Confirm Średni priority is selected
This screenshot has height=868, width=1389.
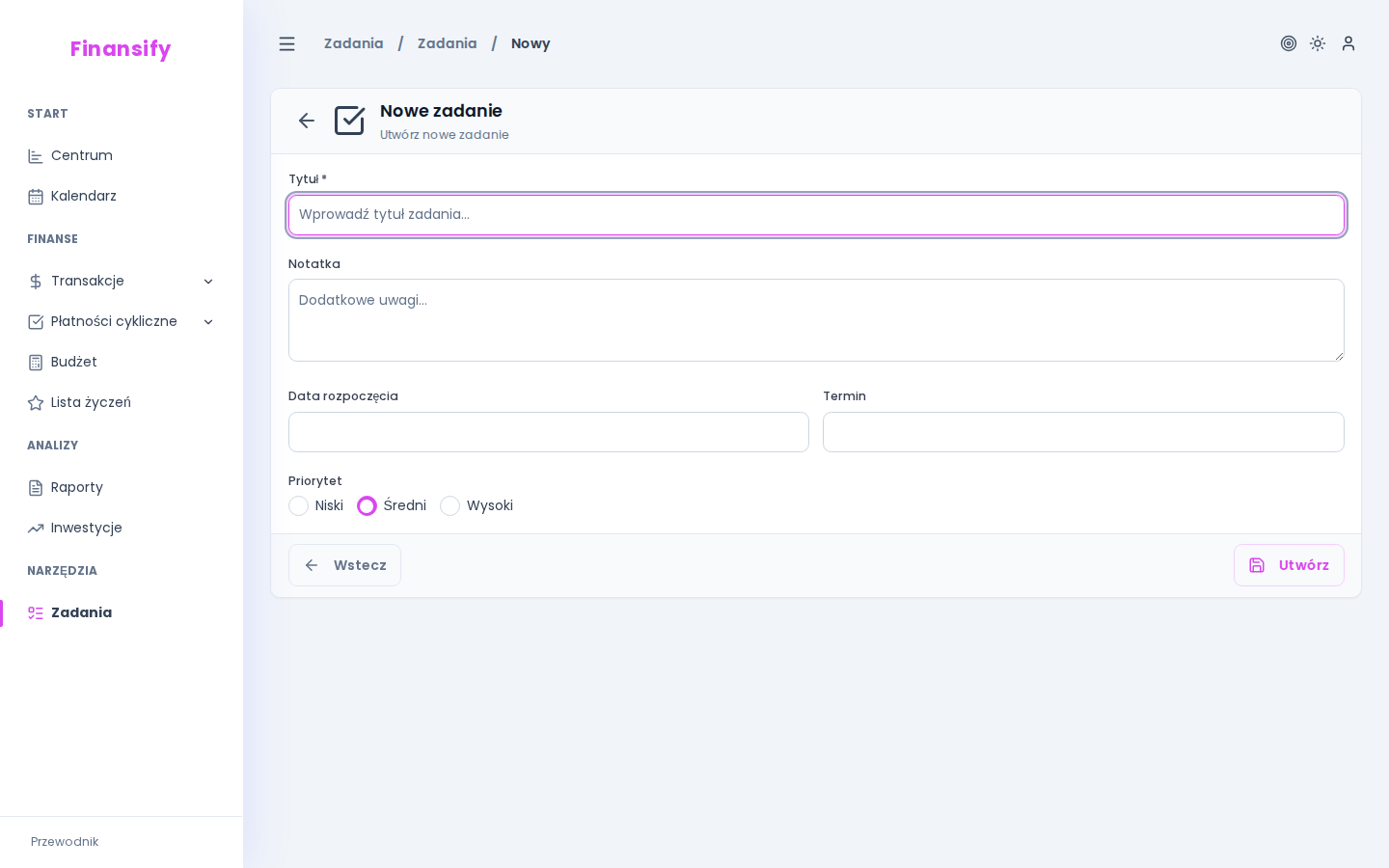[x=367, y=505]
